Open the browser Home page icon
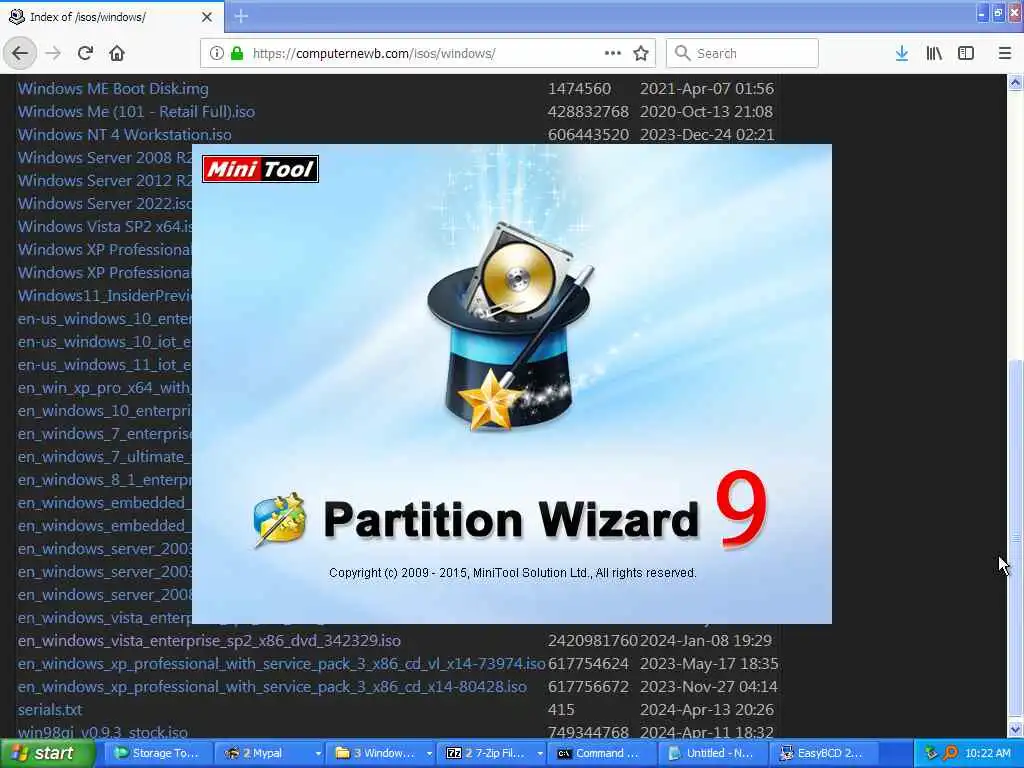Viewport: 1024px width, 768px height. pos(117,53)
